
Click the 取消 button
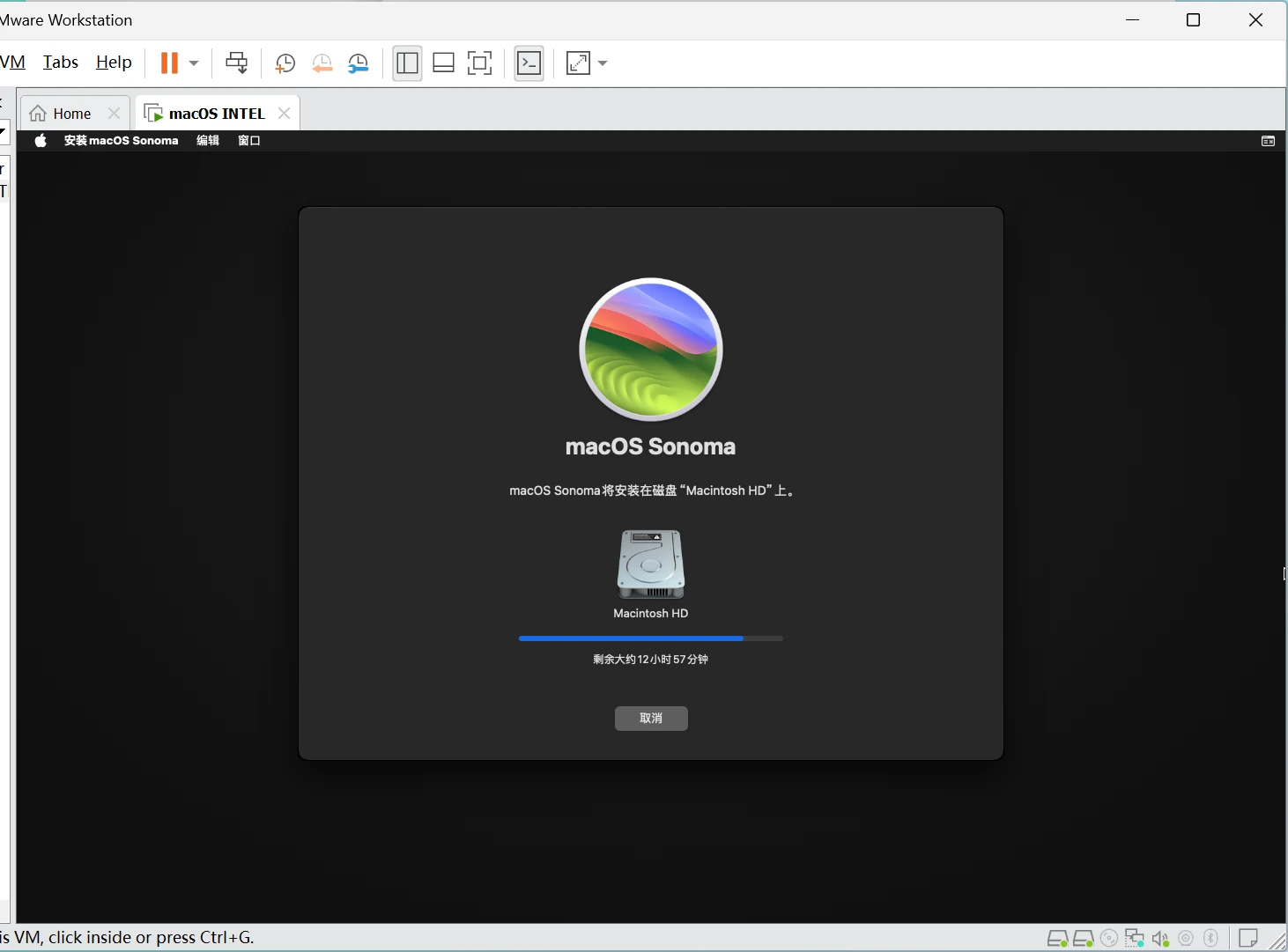tap(651, 719)
